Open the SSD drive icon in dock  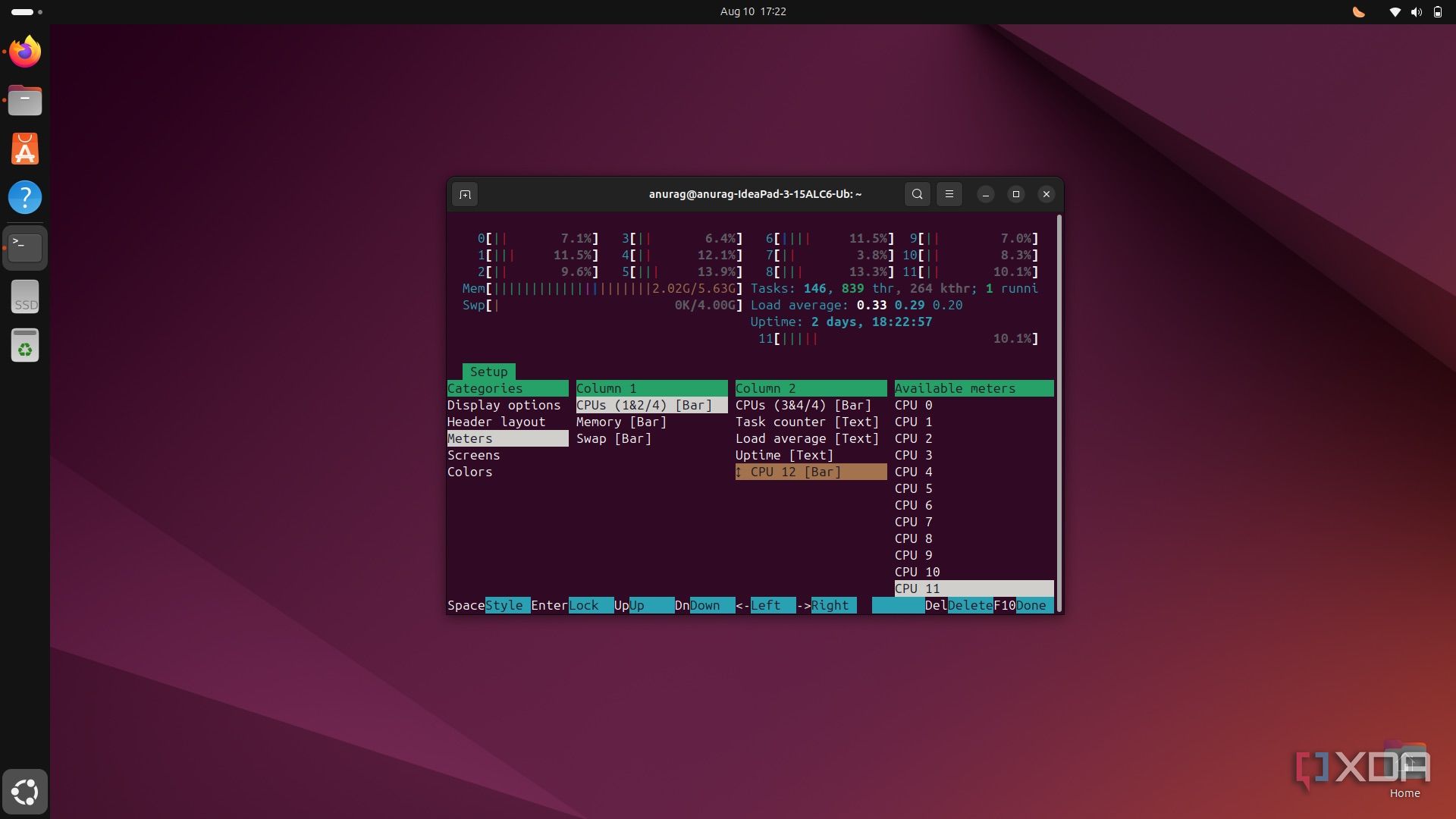[25, 297]
